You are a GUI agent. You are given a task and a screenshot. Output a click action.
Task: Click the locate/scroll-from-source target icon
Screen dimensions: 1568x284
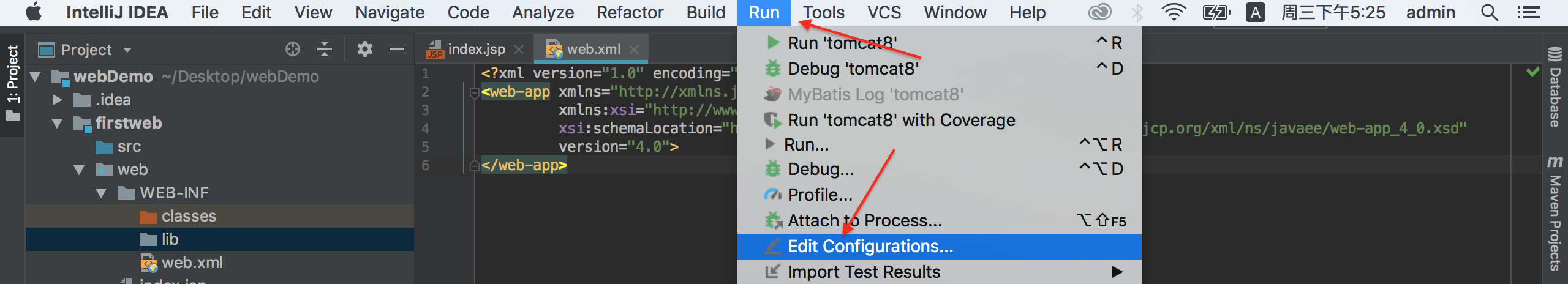click(x=293, y=49)
